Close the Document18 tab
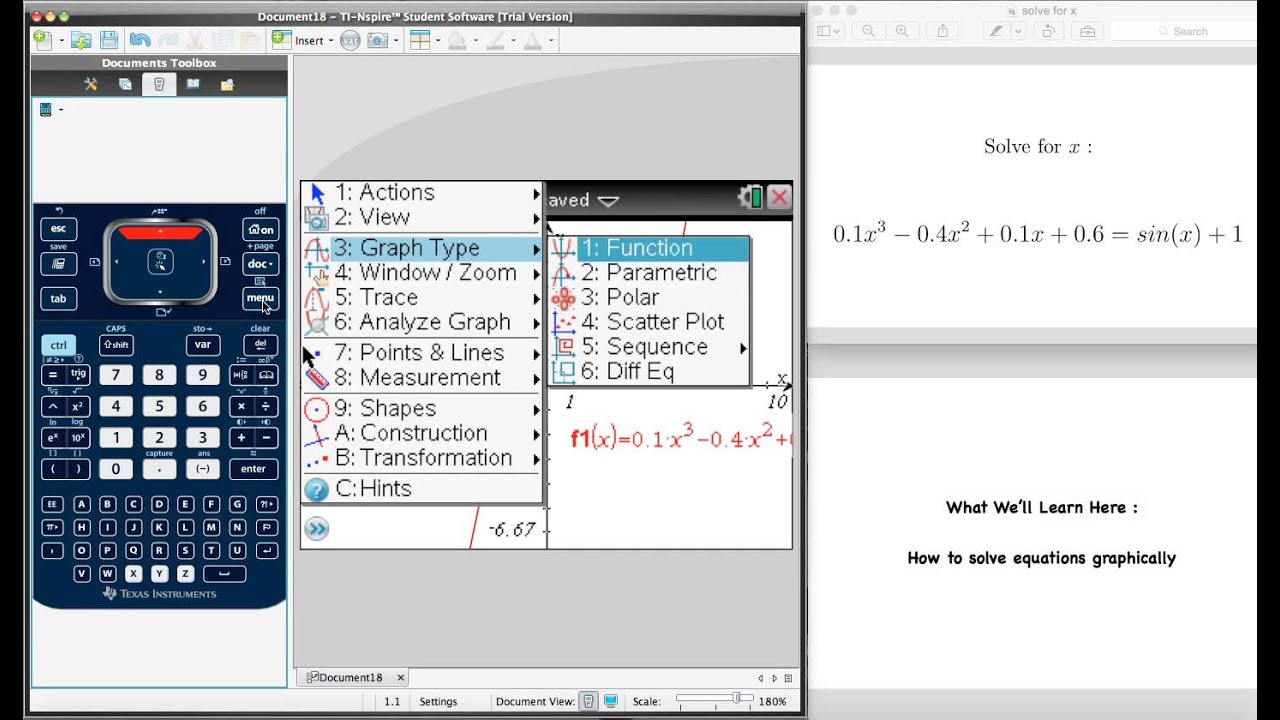 click(x=400, y=677)
